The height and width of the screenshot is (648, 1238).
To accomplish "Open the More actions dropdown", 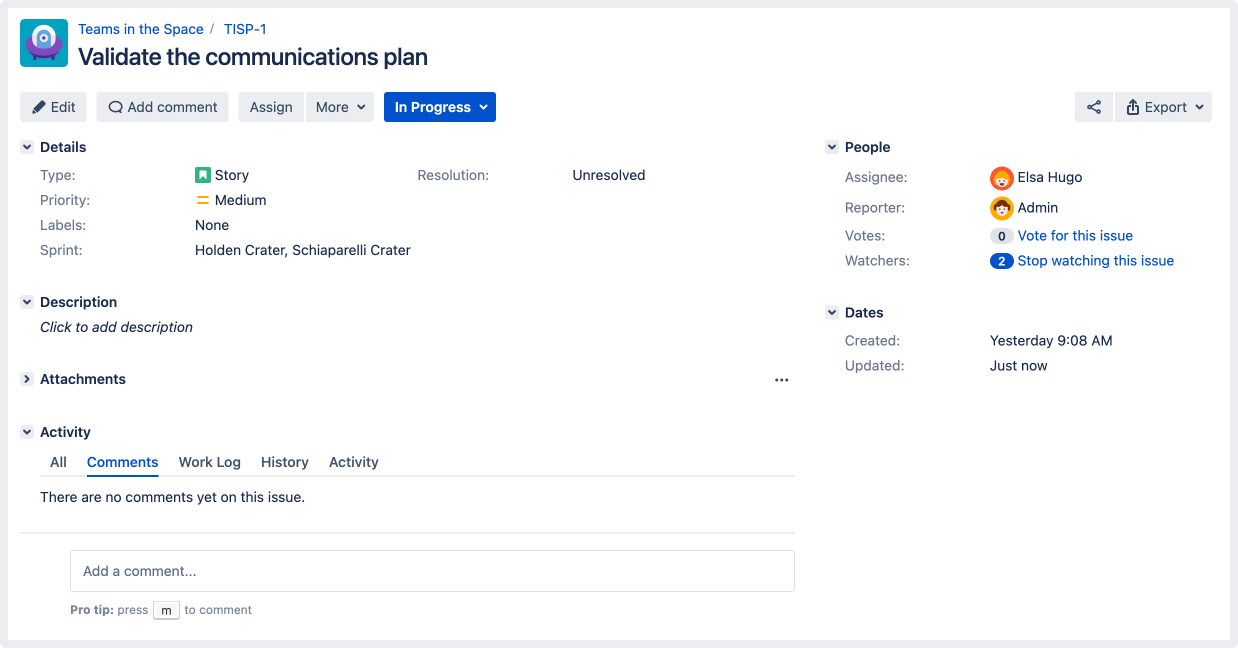I will tap(340, 107).
